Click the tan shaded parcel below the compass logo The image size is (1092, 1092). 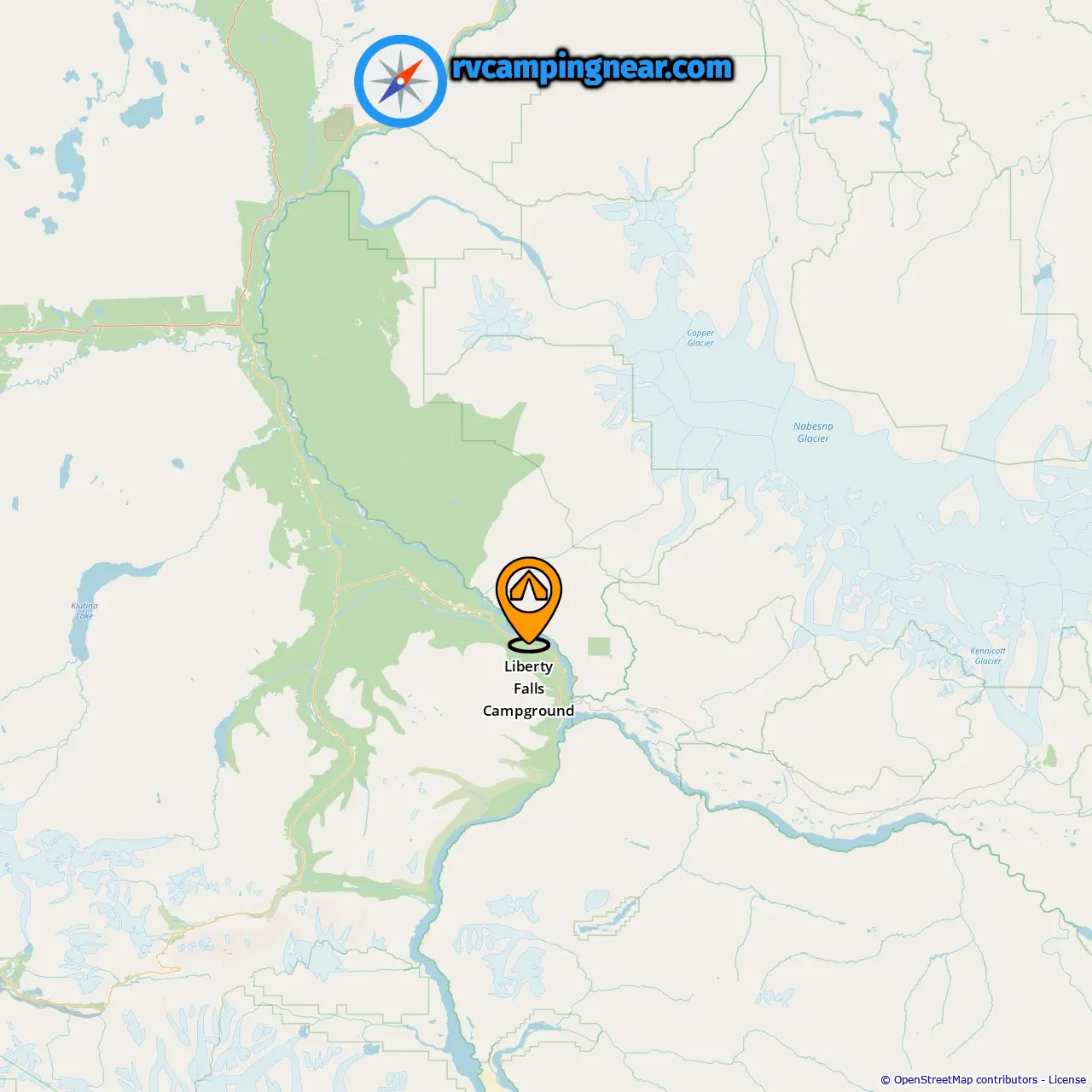(339, 124)
